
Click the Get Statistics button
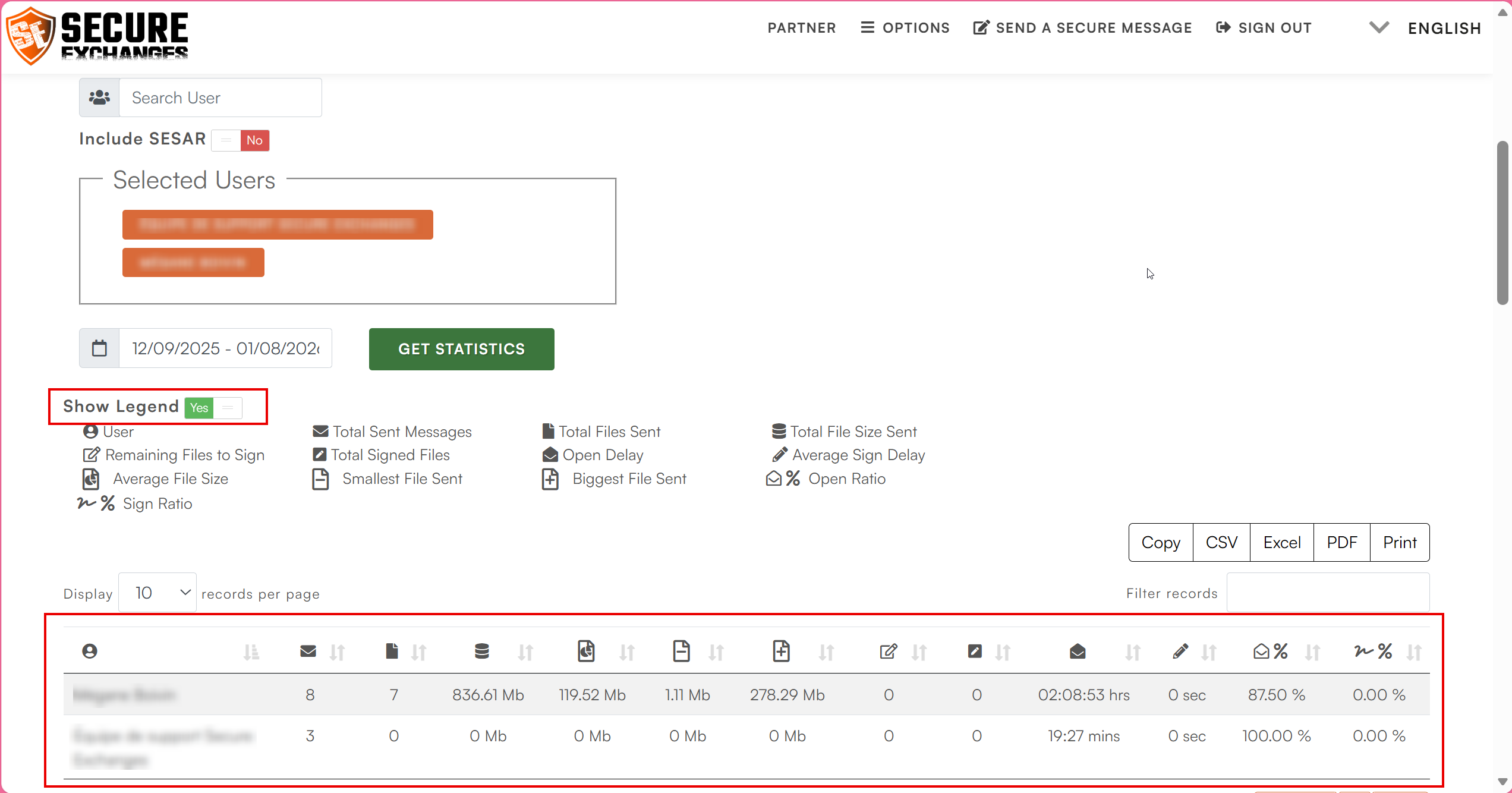[x=461, y=349]
